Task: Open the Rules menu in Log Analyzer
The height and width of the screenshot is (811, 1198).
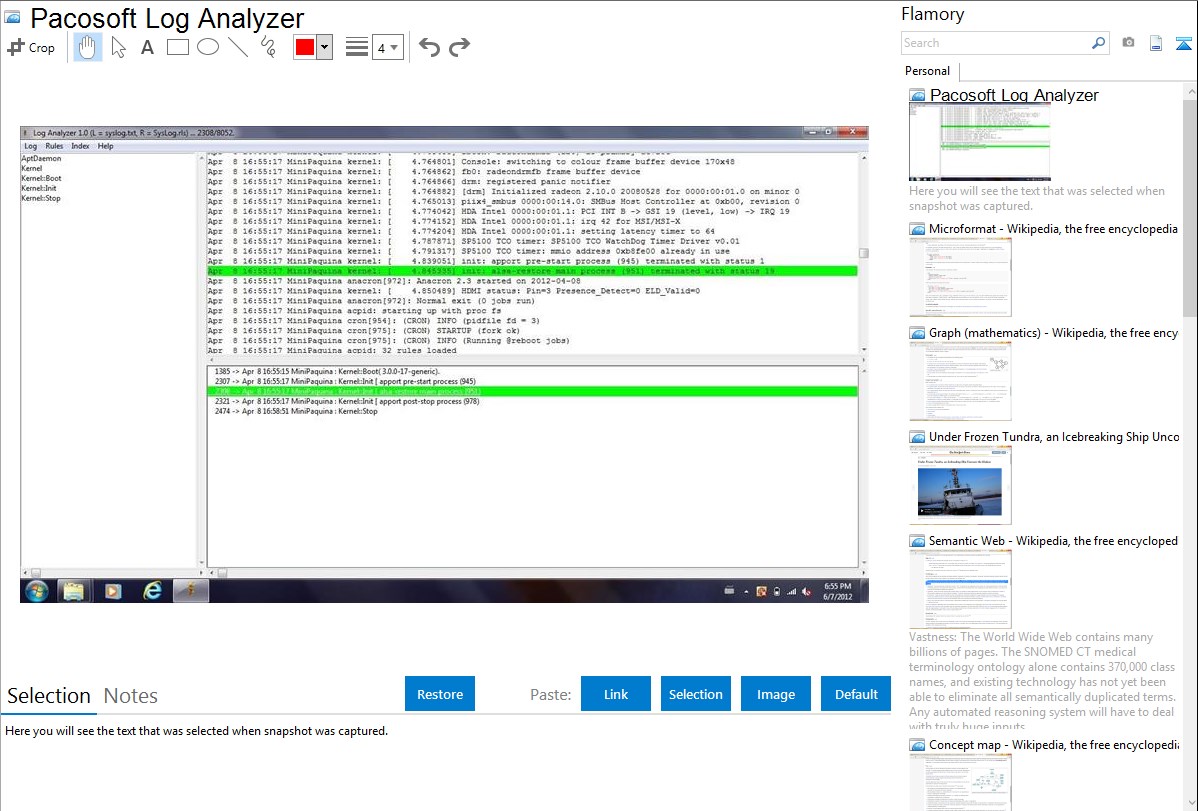Action: click(x=54, y=146)
